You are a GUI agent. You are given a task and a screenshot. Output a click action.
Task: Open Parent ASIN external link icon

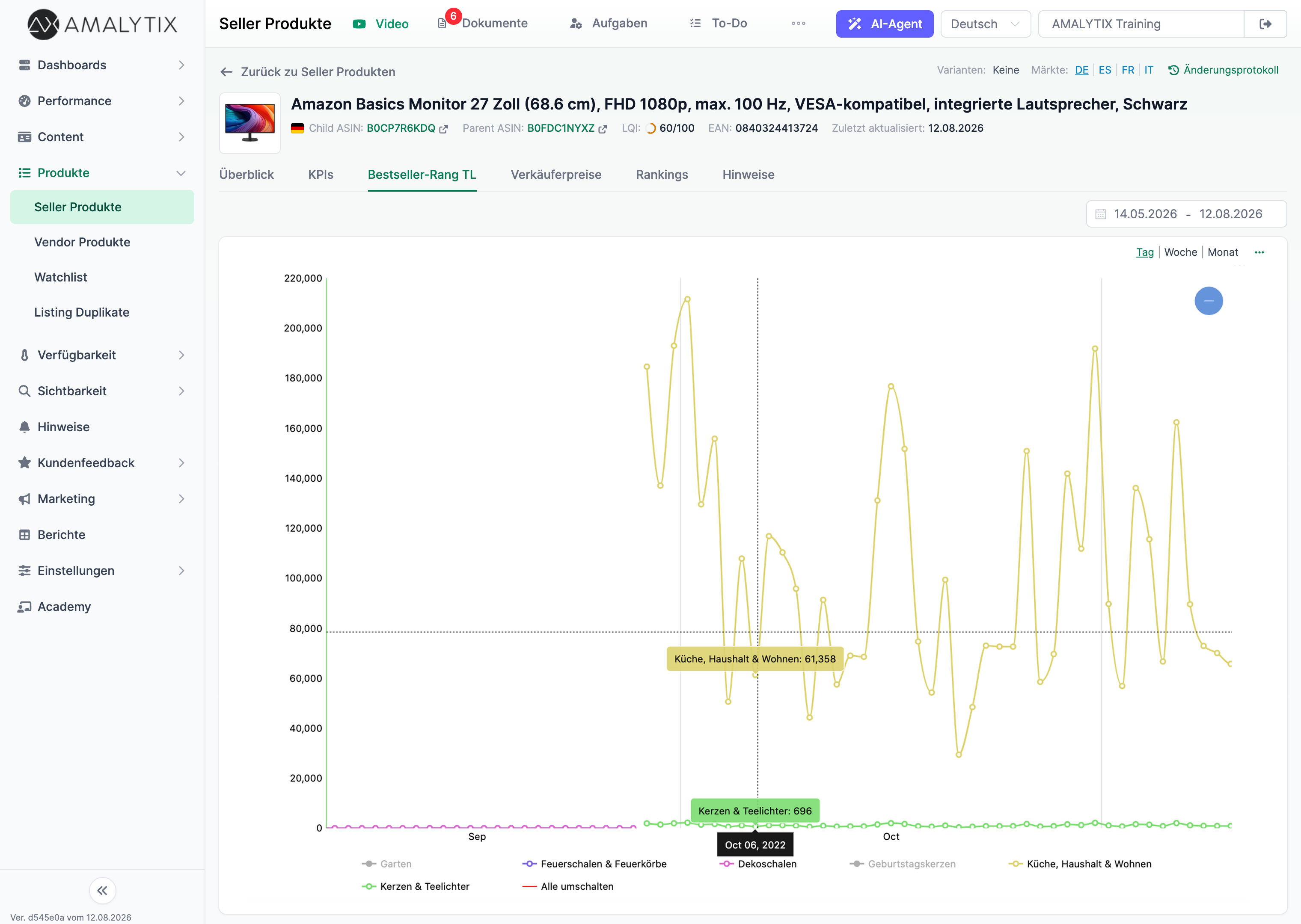click(x=603, y=129)
